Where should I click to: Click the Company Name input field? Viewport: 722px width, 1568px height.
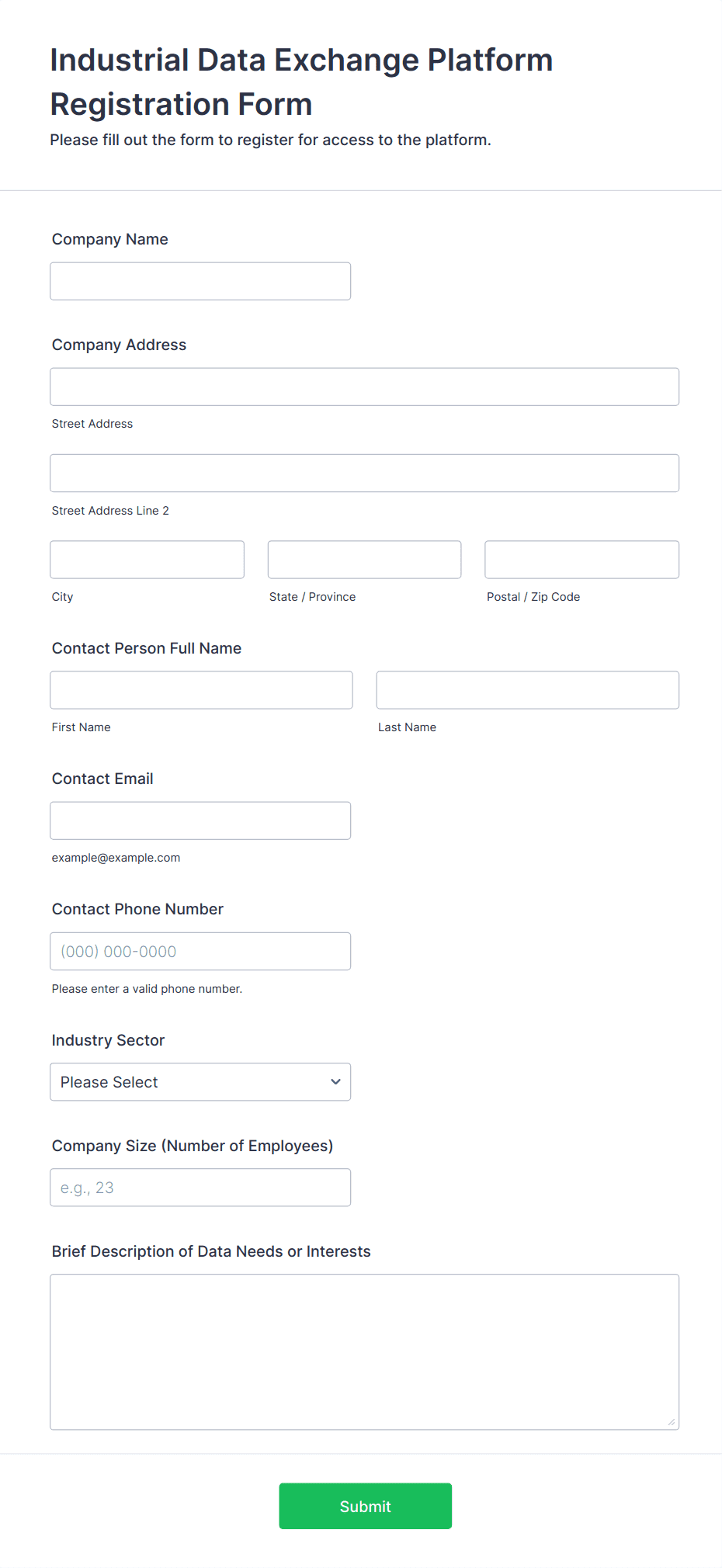tap(200, 281)
